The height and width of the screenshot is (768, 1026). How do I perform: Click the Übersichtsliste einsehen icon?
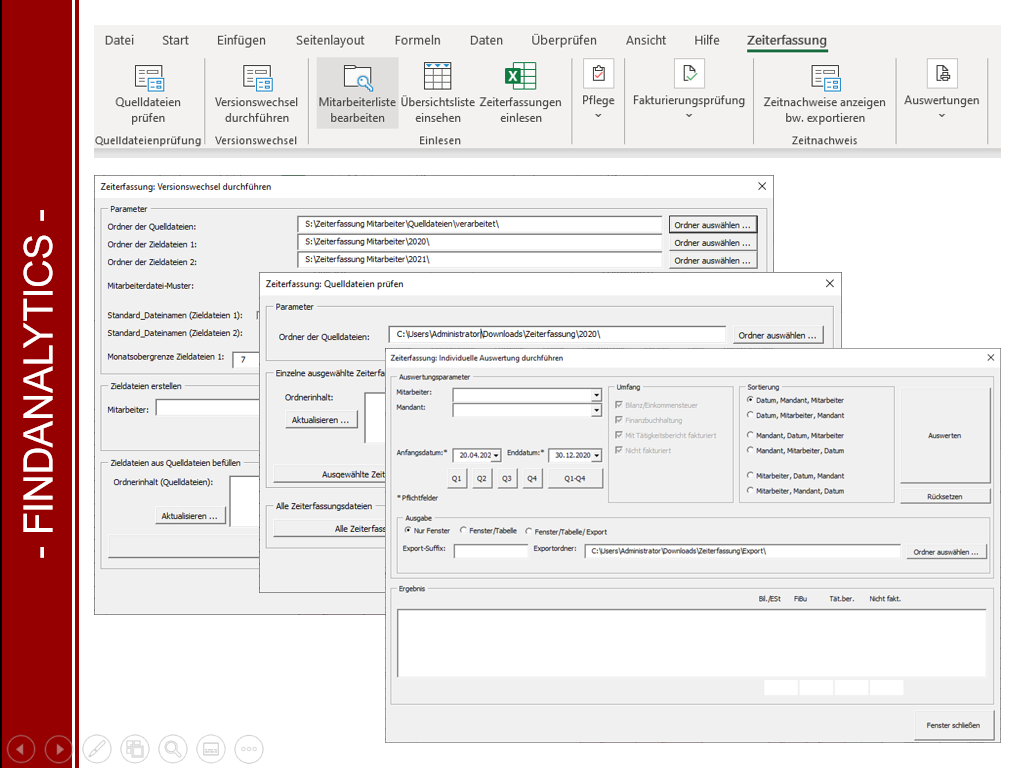437,78
